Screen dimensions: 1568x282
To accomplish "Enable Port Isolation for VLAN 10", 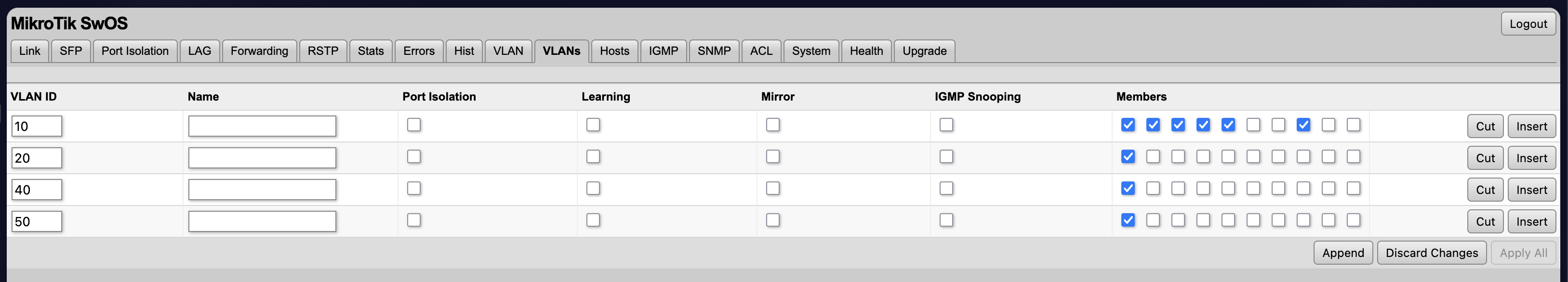I will pyautogui.click(x=414, y=125).
